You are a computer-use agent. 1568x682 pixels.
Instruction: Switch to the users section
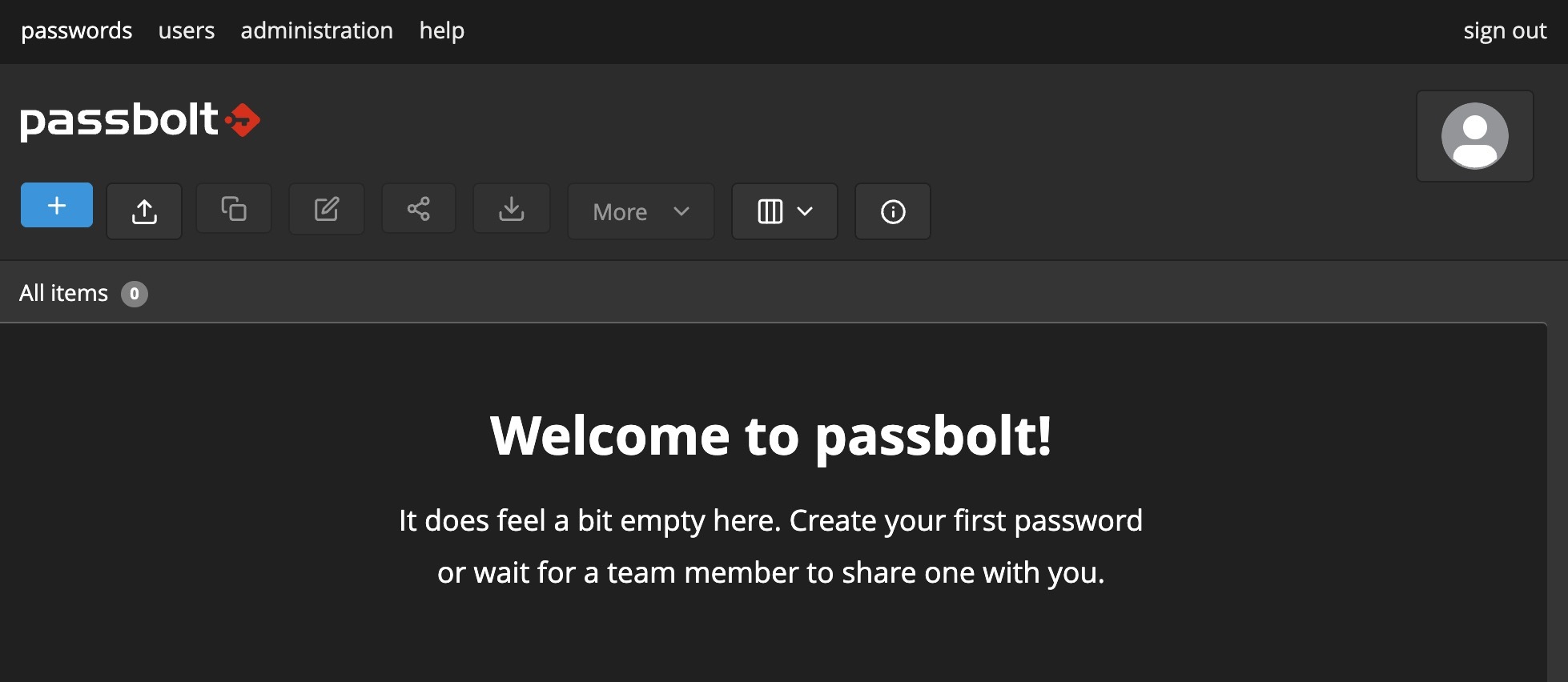[x=186, y=30]
